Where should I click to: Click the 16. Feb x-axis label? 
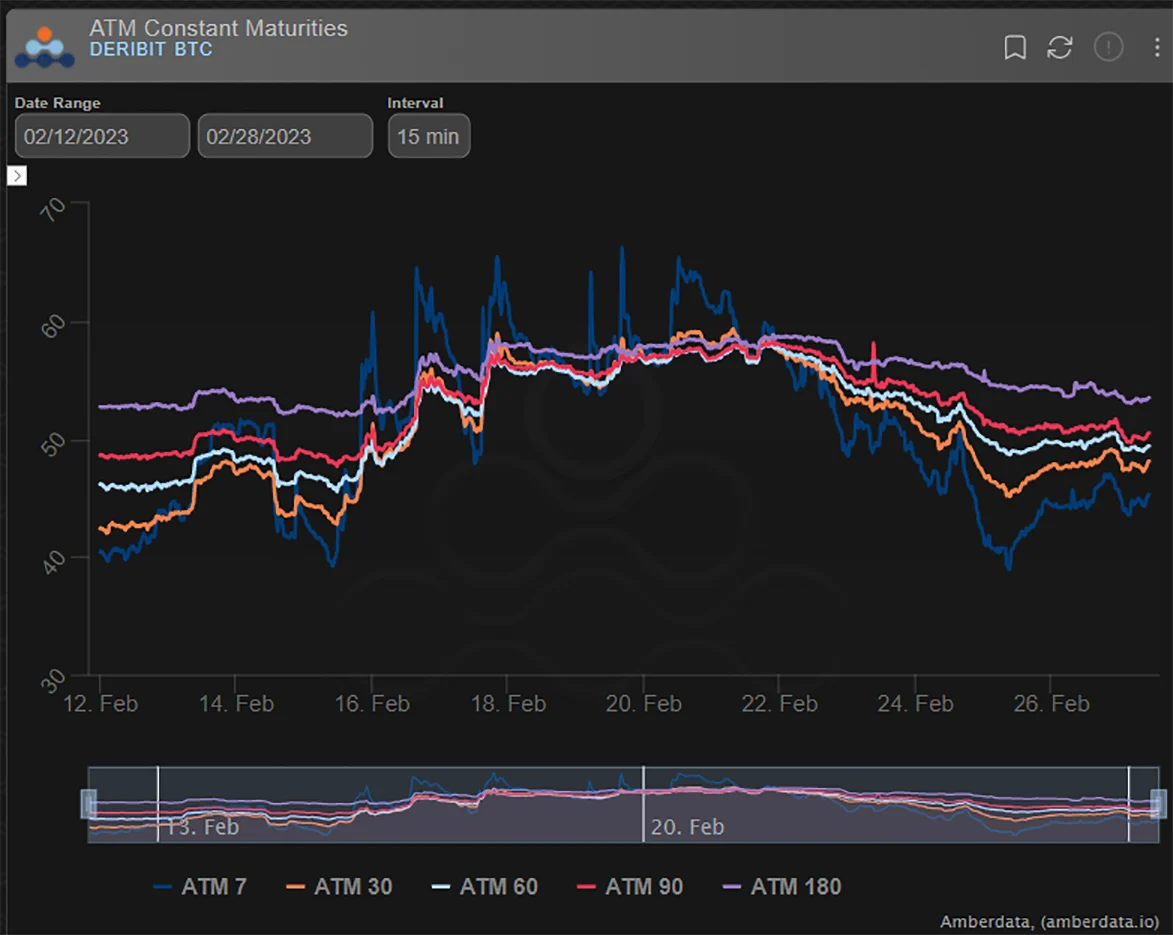[x=372, y=704]
